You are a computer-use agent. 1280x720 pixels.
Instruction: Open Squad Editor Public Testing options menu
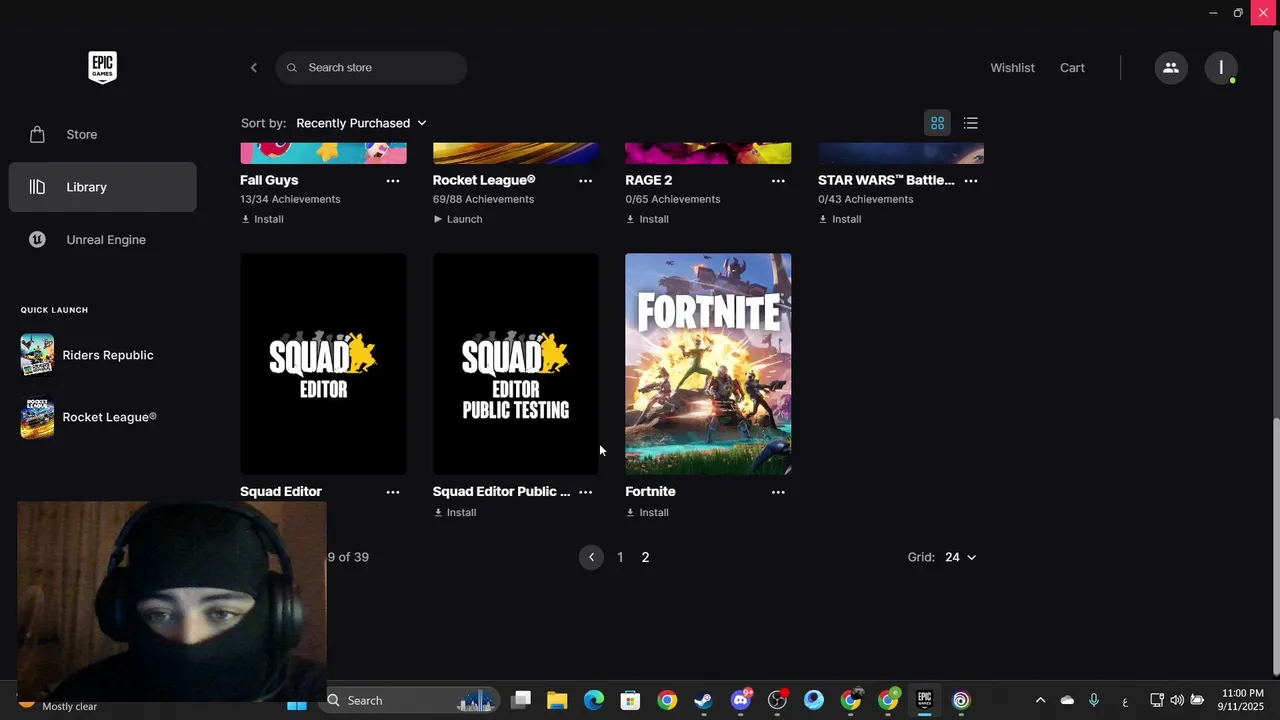click(x=585, y=492)
